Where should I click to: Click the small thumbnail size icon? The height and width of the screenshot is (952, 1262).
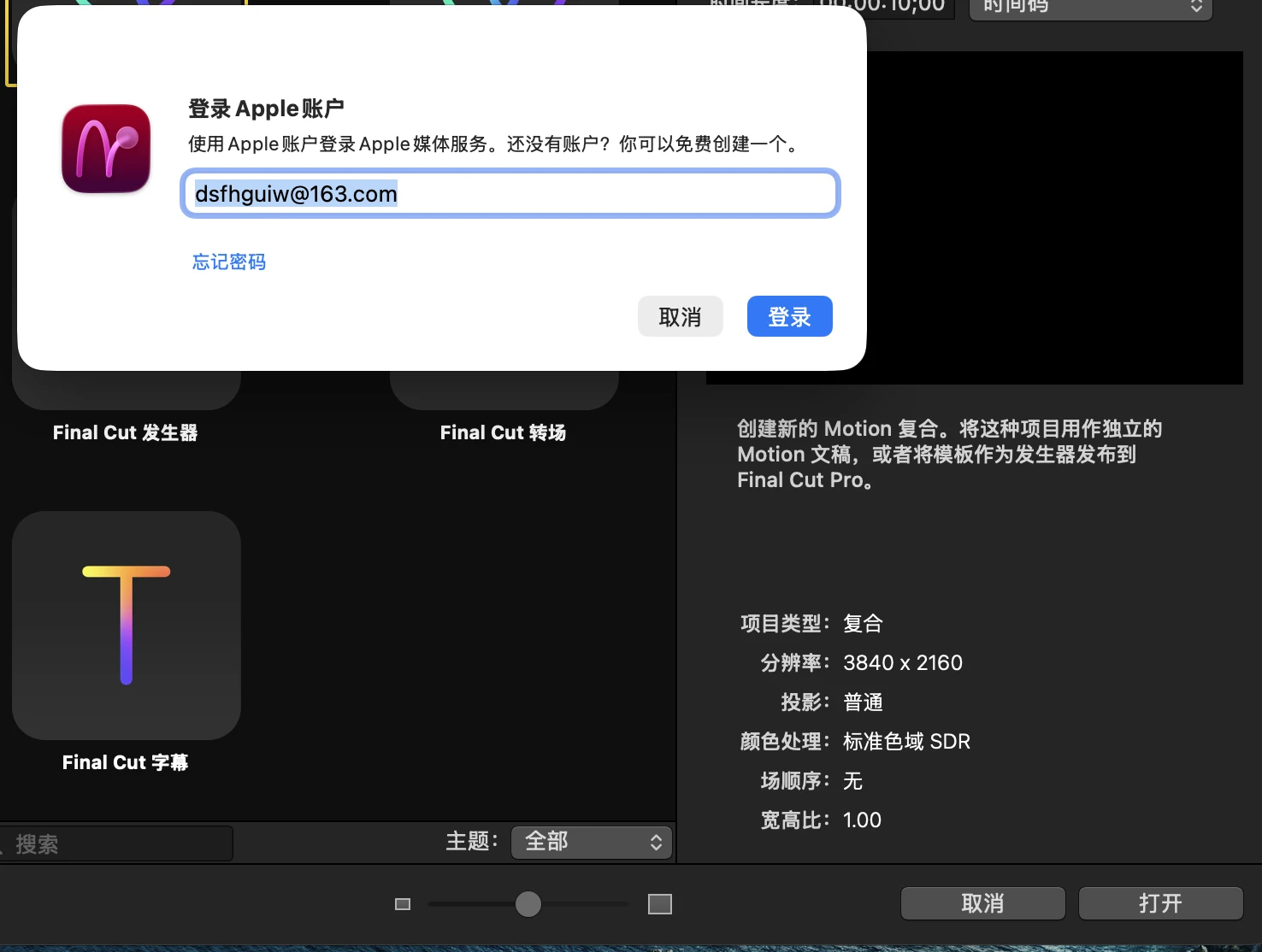click(x=403, y=904)
